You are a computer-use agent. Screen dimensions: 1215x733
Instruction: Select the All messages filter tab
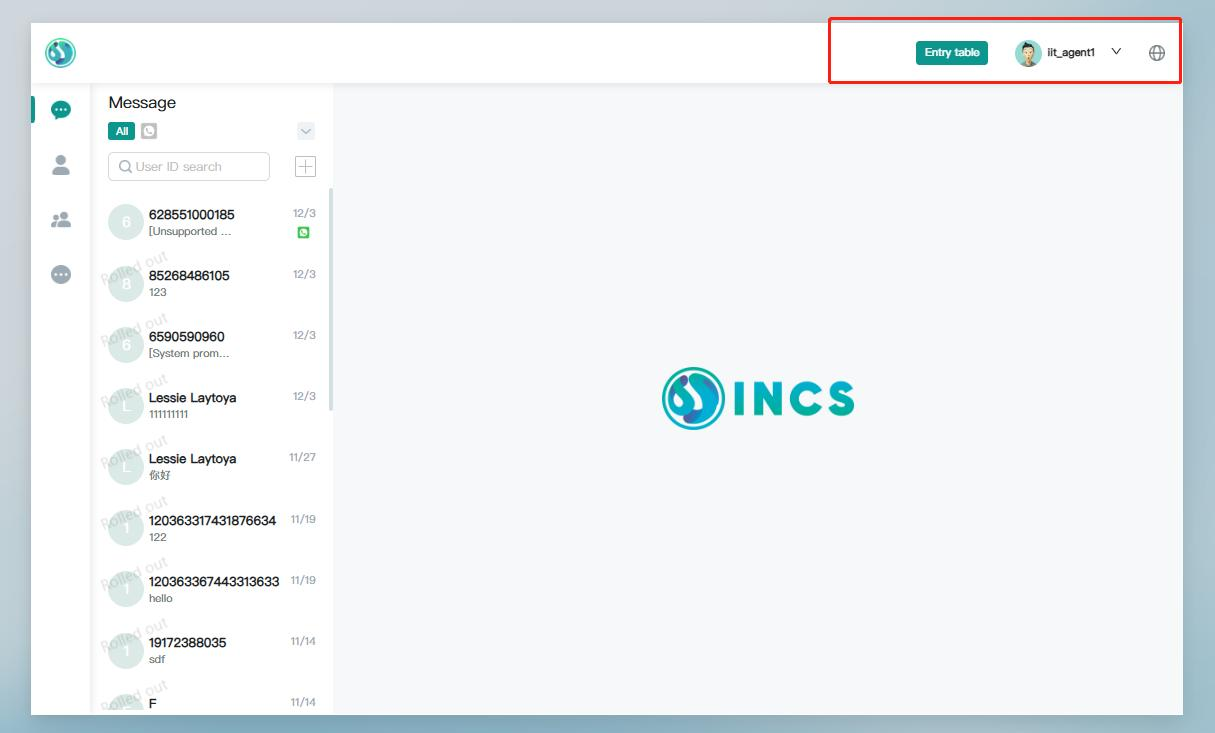pos(122,131)
